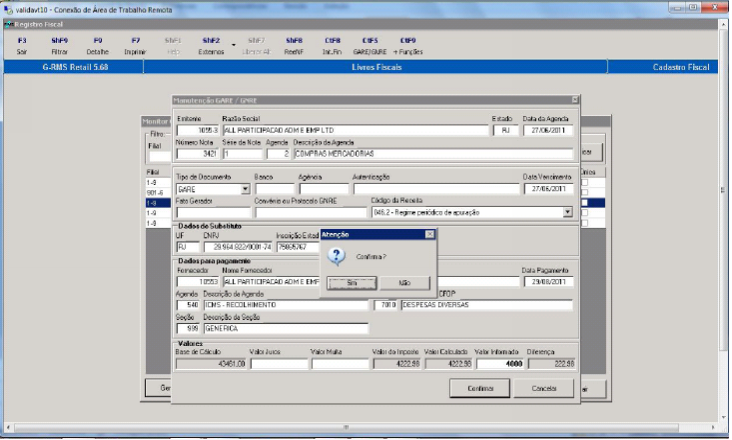Click F7 Imprimir toolbar item
This screenshot has height=440, width=732.
135,46
